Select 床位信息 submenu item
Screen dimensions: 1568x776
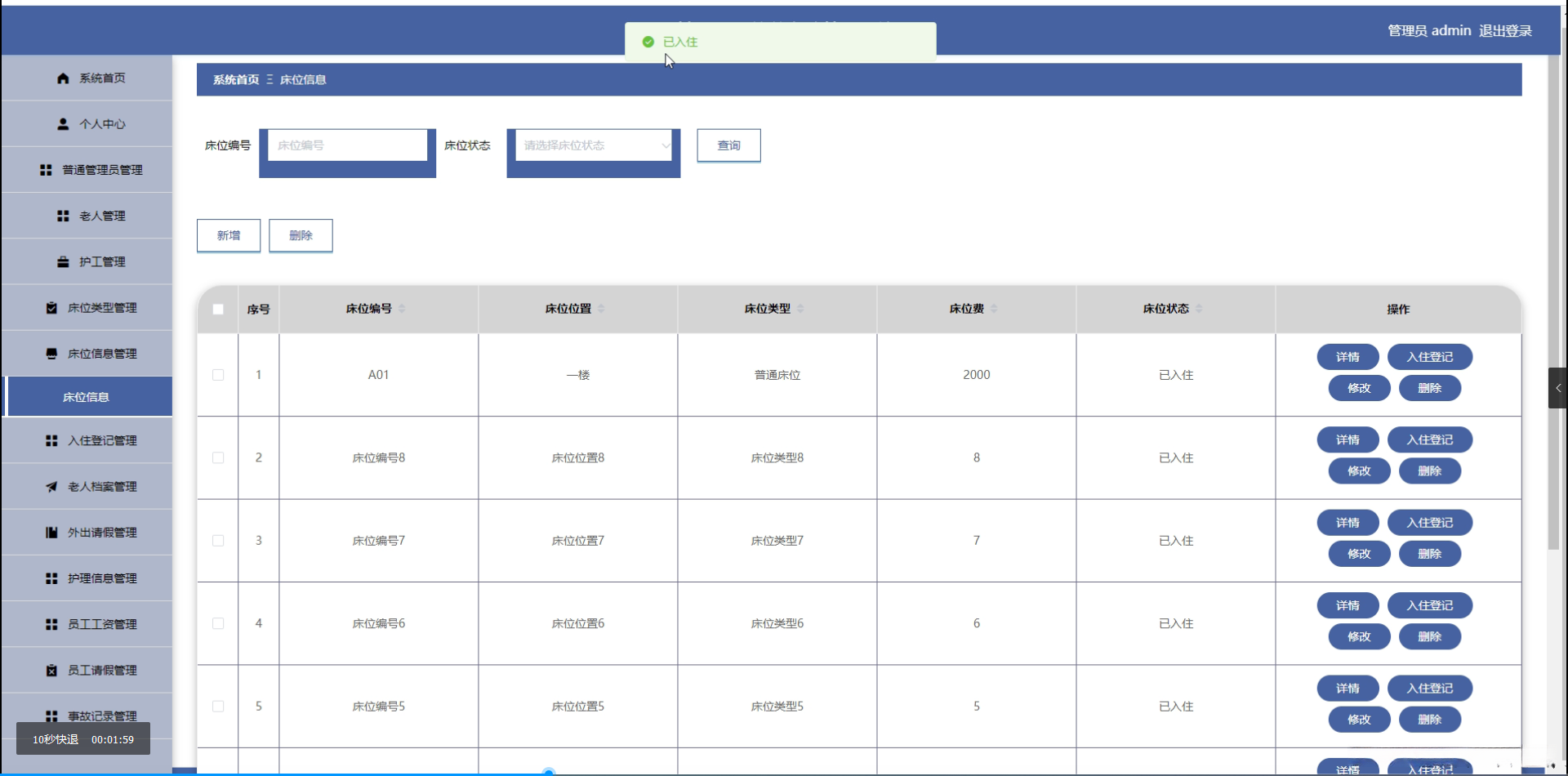[88, 397]
